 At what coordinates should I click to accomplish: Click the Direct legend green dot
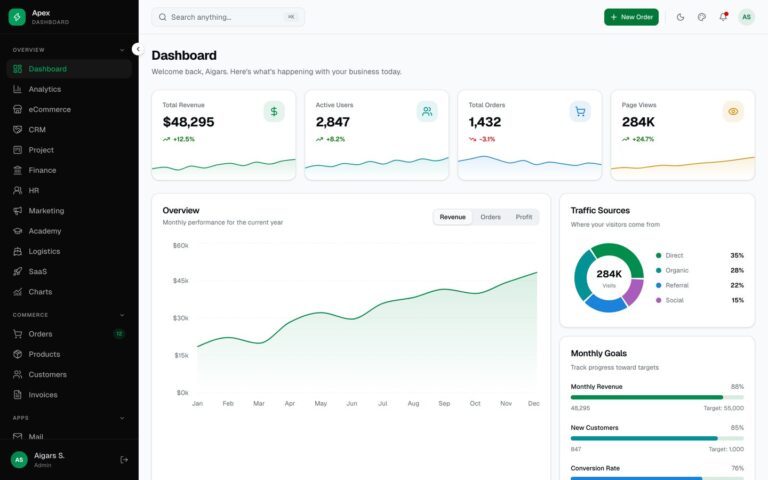[x=658, y=256]
